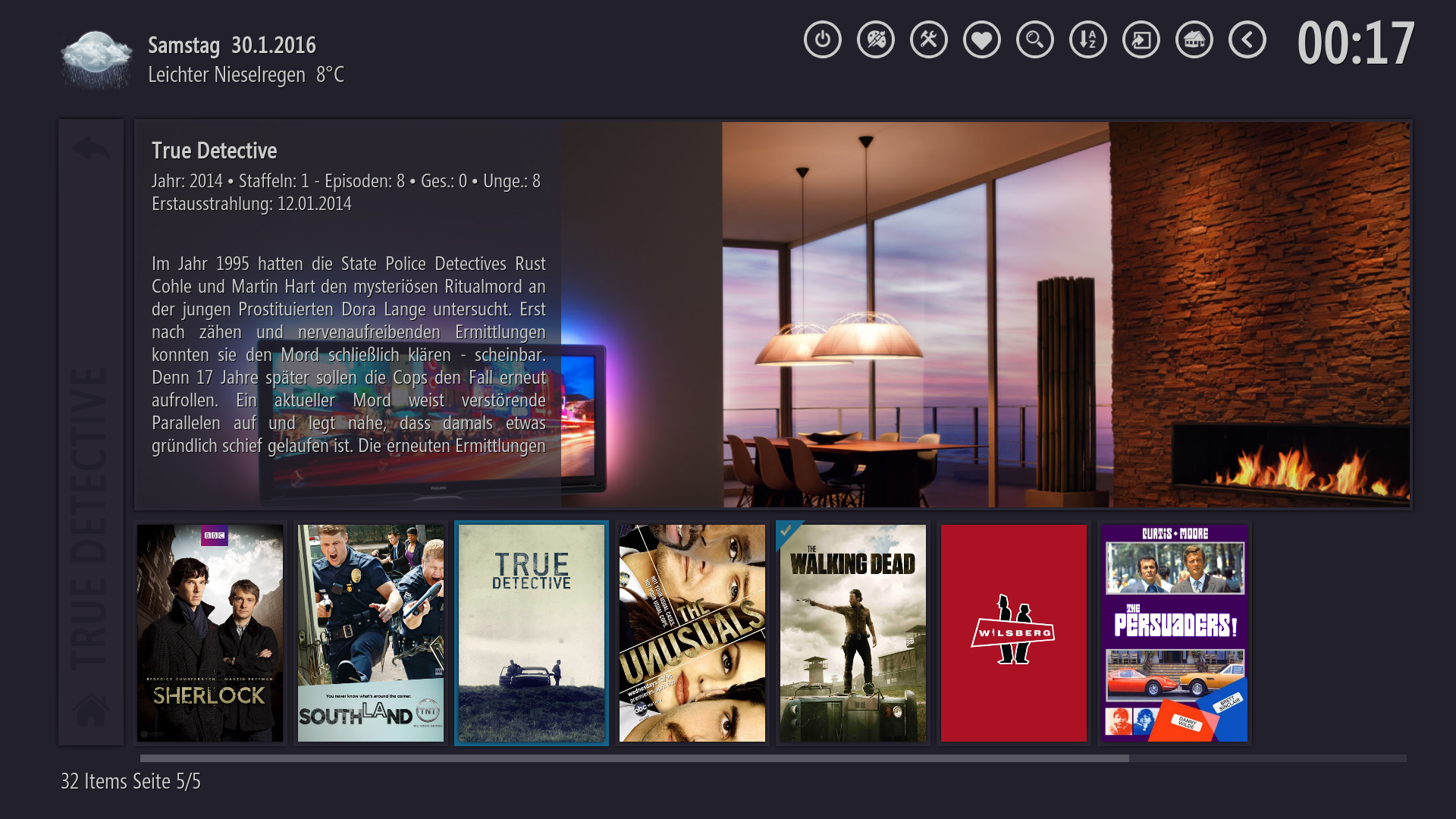This screenshot has width=1456, height=819.
Task: Select The Persuaders! poster
Action: pos(1175,633)
